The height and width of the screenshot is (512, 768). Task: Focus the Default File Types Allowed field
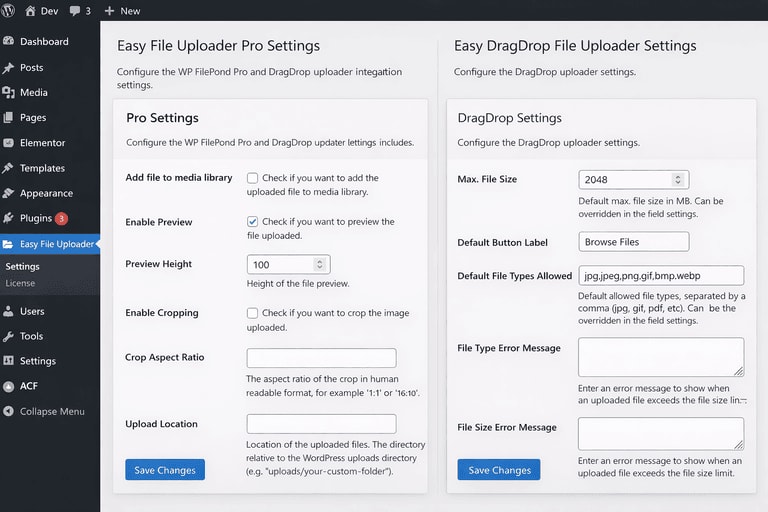point(661,275)
